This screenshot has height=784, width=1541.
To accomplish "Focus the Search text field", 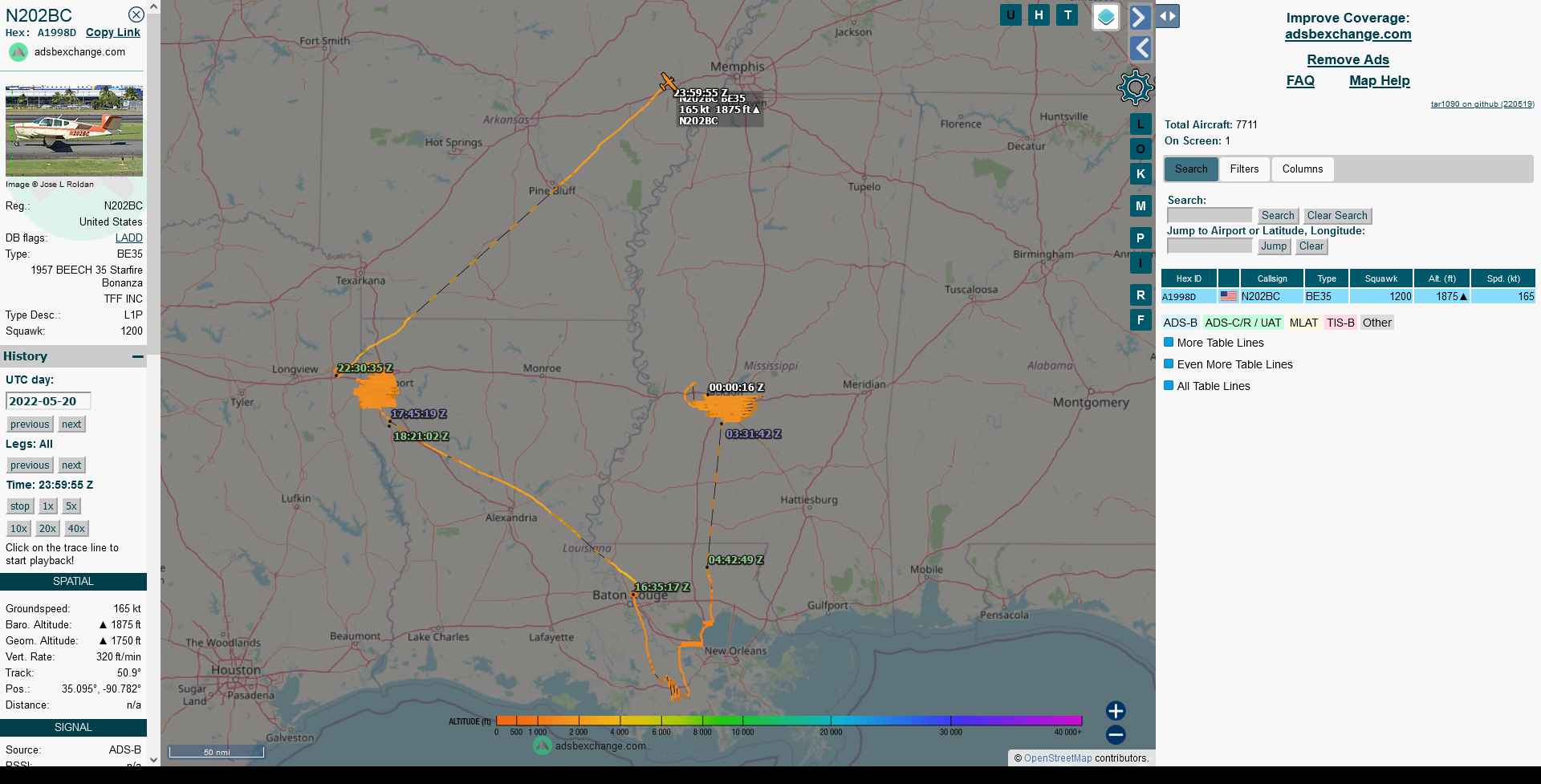I will click(1210, 216).
